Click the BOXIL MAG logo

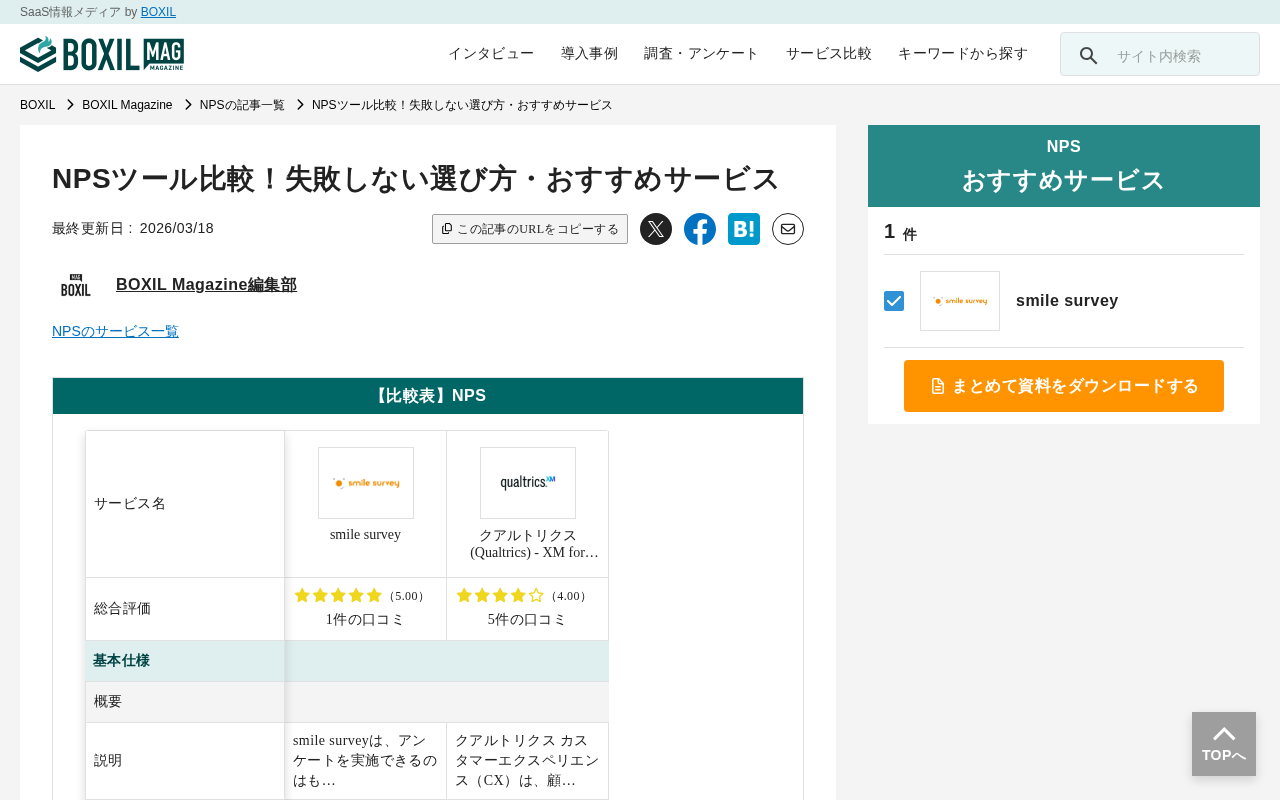[102, 54]
